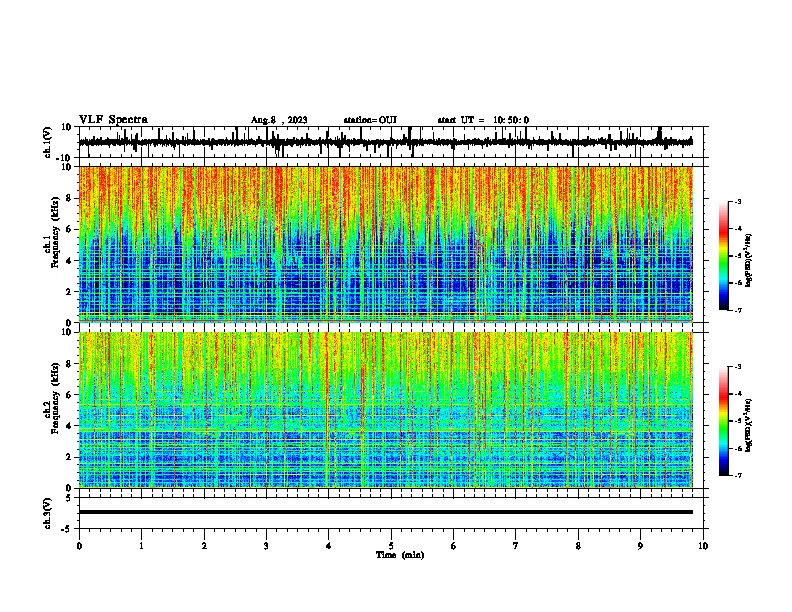
Task: Click the "-6" label on ch.2 colorbar
Action: click(737, 448)
